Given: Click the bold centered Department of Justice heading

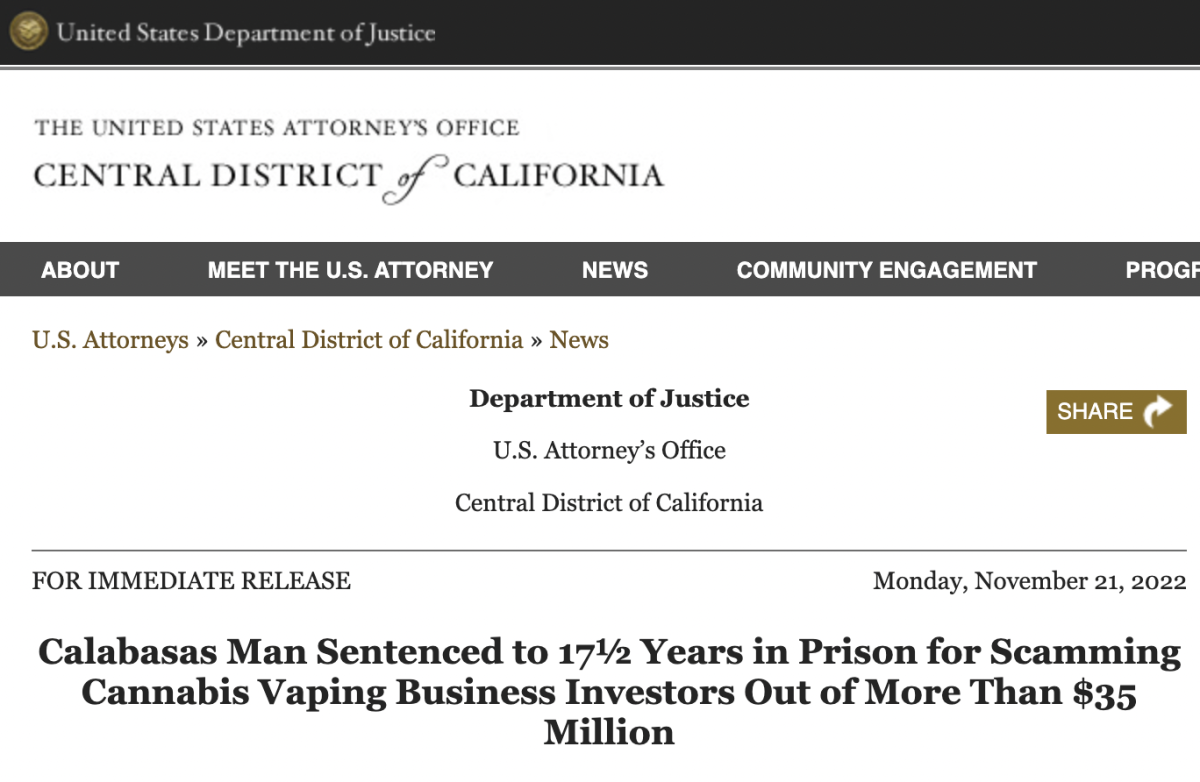Looking at the screenshot, I should pyautogui.click(x=609, y=398).
